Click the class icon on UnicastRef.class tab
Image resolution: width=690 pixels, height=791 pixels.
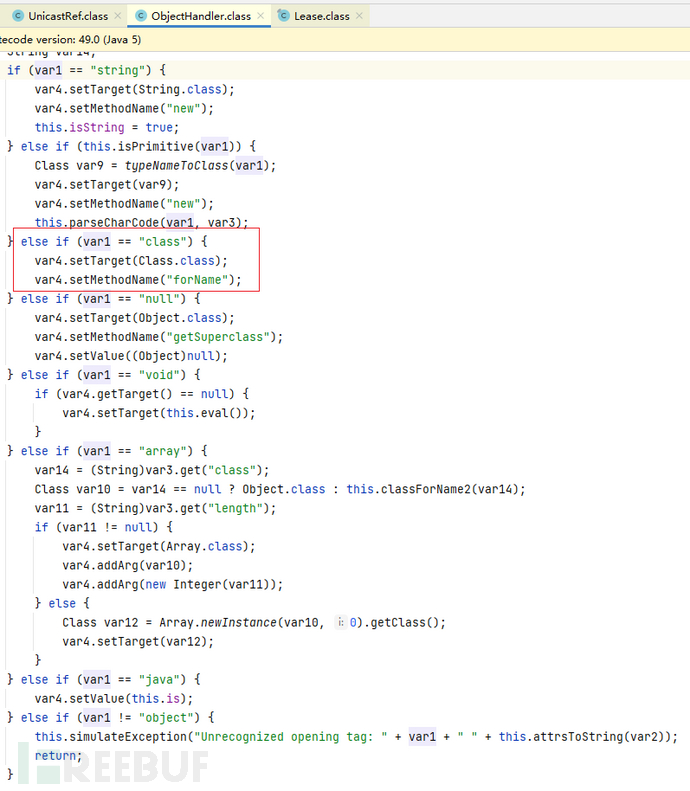(x=17, y=16)
